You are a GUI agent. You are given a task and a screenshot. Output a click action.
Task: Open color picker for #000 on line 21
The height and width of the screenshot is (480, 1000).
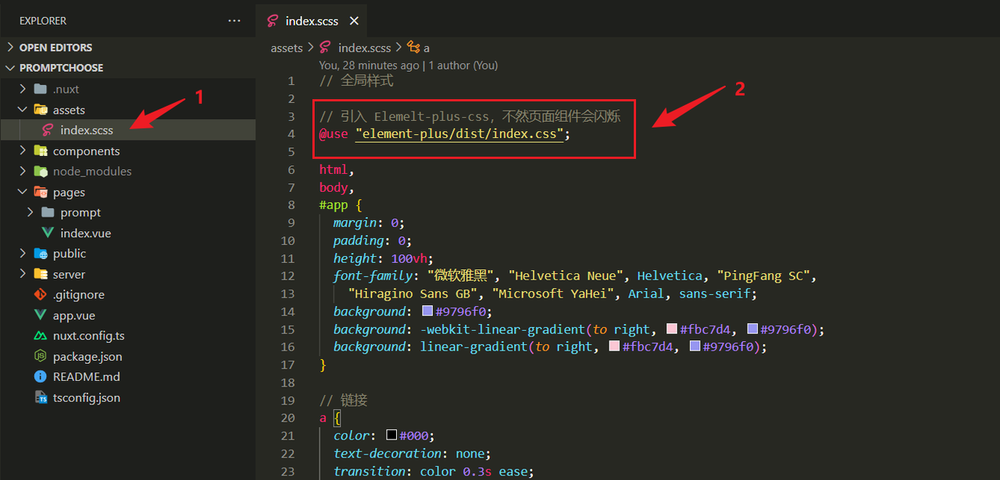[x=392, y=436]
